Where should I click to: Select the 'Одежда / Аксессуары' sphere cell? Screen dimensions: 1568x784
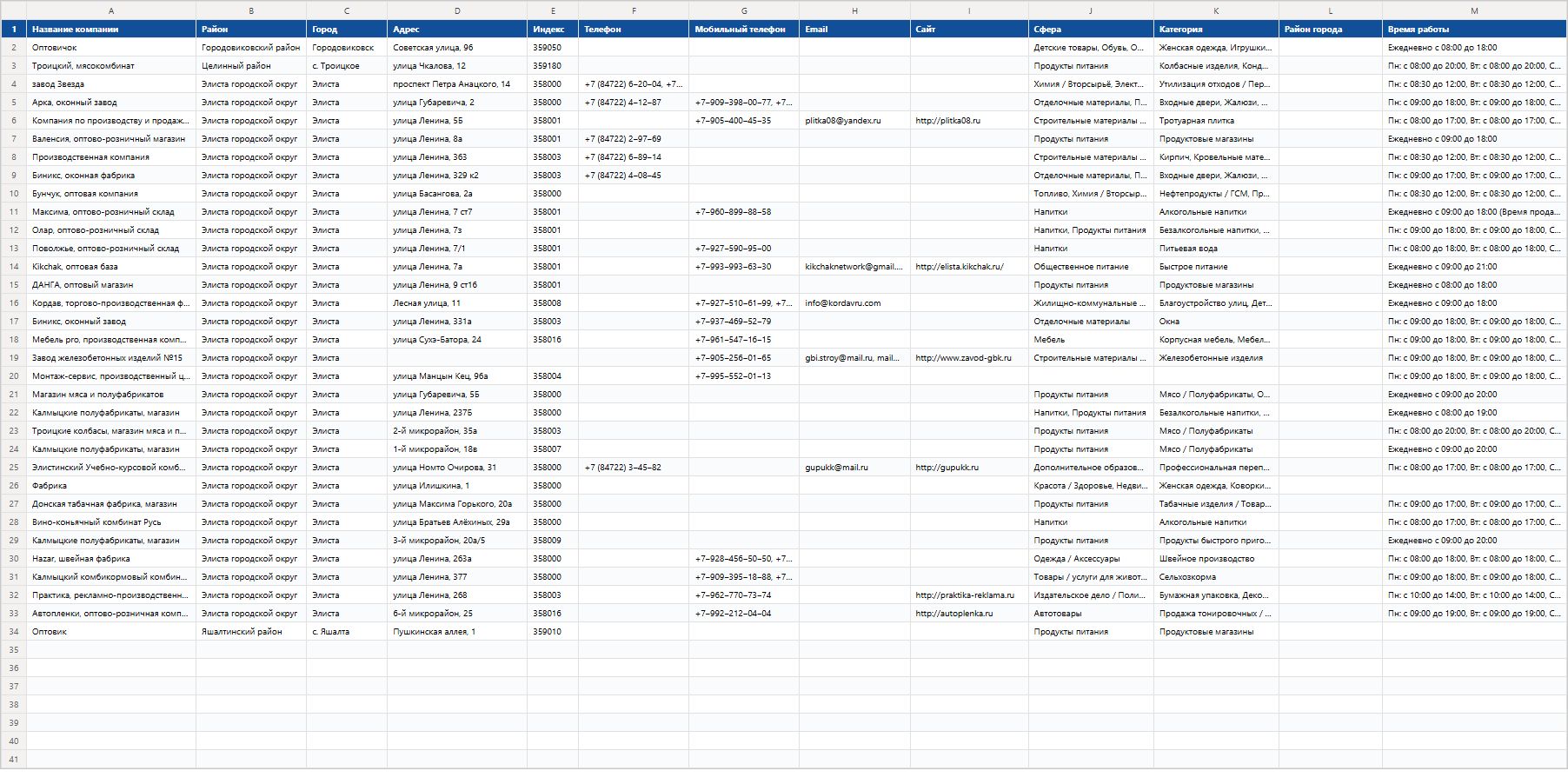coord(1091,559)
